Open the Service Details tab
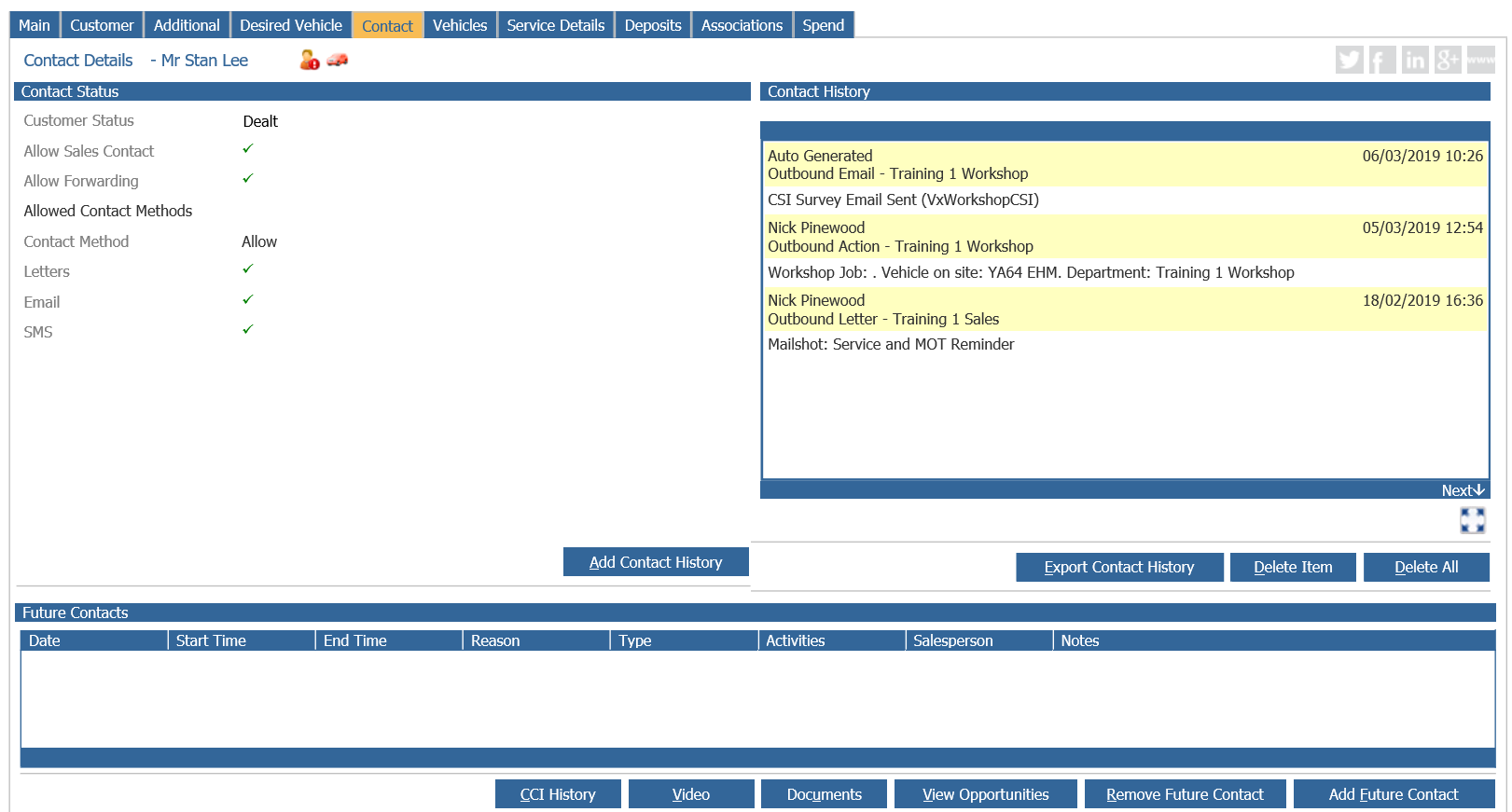The image size is (1512, 812). pyautogui.click(x=556, y=25)
